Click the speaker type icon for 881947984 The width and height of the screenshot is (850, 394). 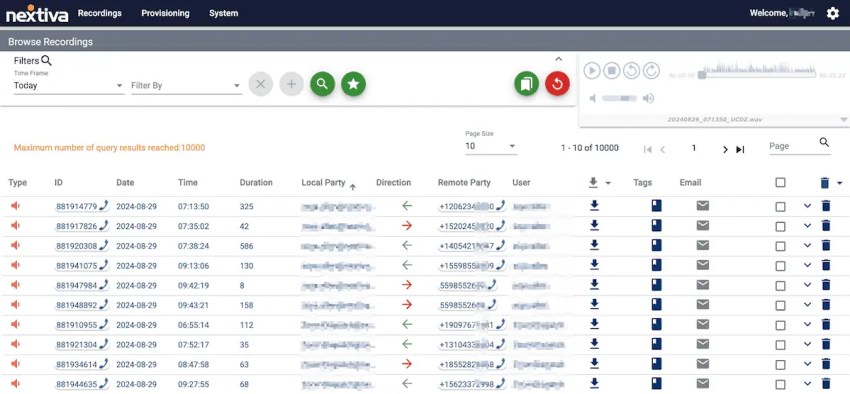(15, 285)
